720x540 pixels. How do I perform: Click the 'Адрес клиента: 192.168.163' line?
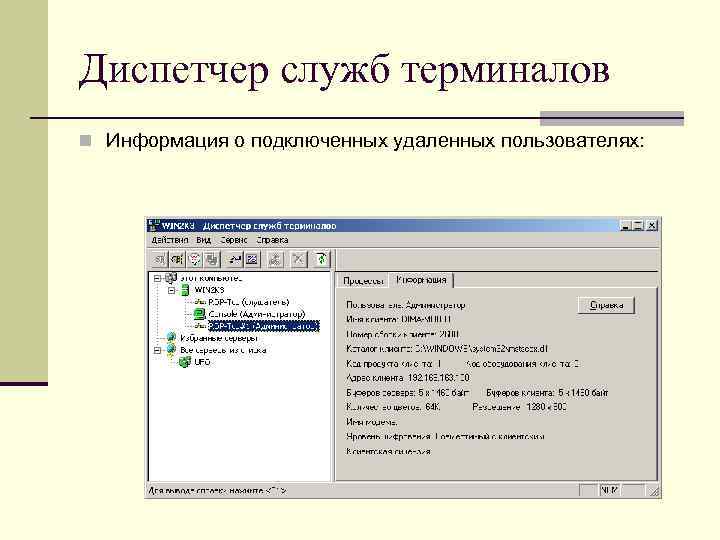[408, 378]
